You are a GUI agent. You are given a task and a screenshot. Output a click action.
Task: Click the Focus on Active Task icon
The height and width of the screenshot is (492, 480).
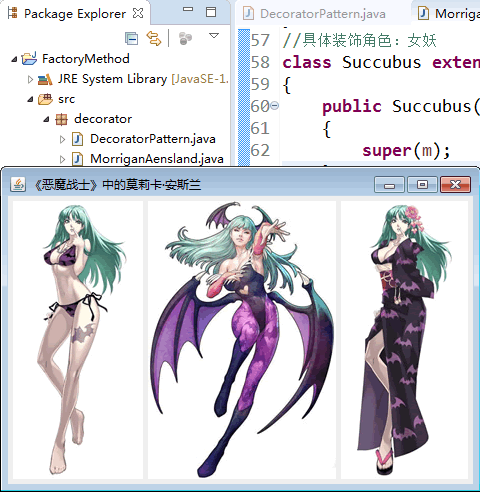(x=185, y=39)
